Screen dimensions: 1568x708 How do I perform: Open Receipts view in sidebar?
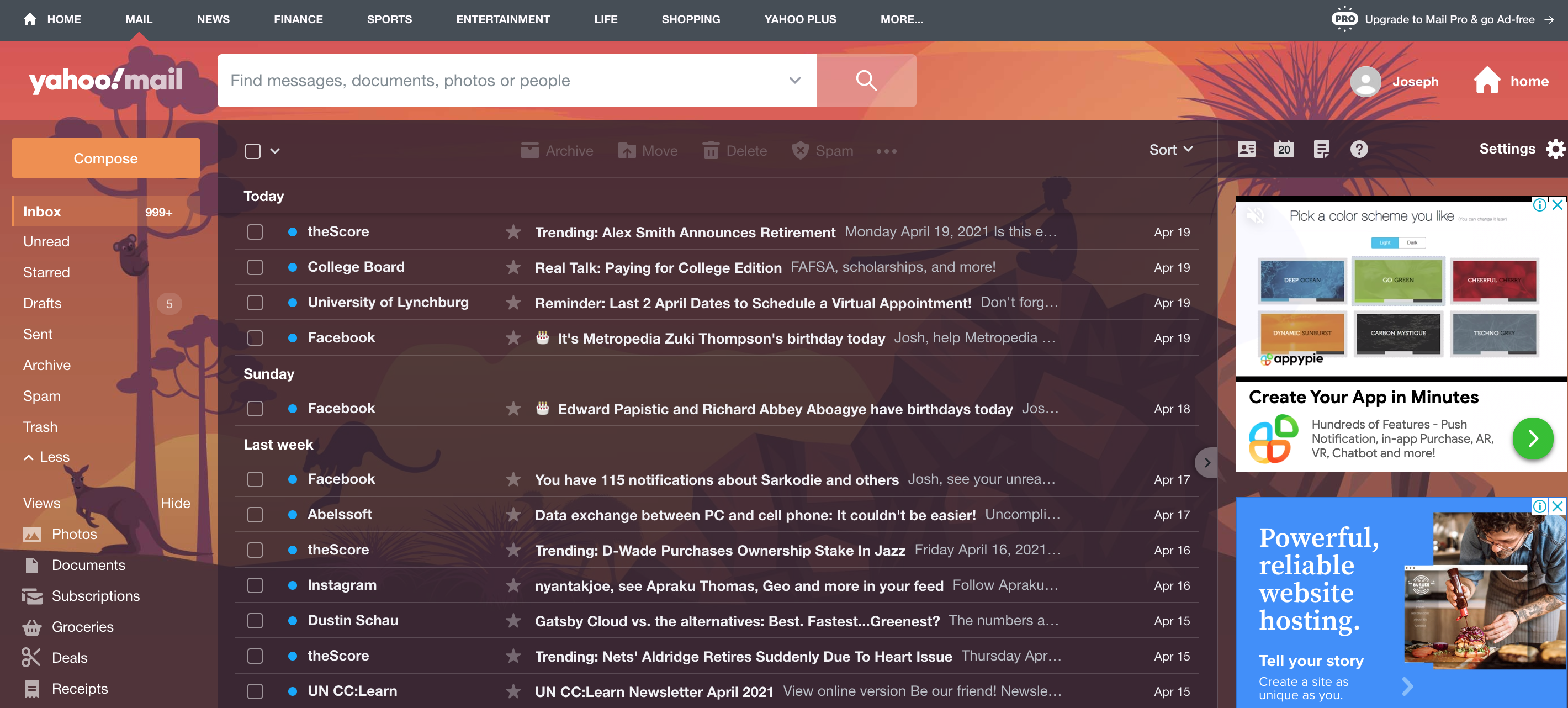point(65,689)
